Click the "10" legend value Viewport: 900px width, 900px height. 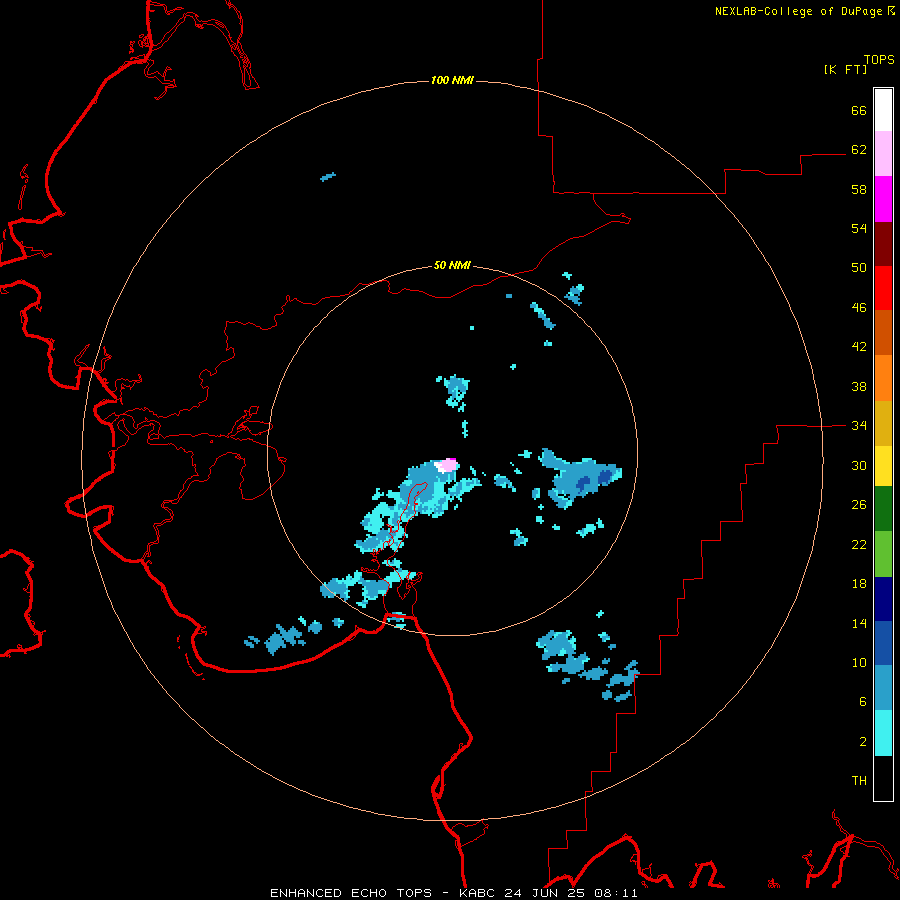pos(859,663)
